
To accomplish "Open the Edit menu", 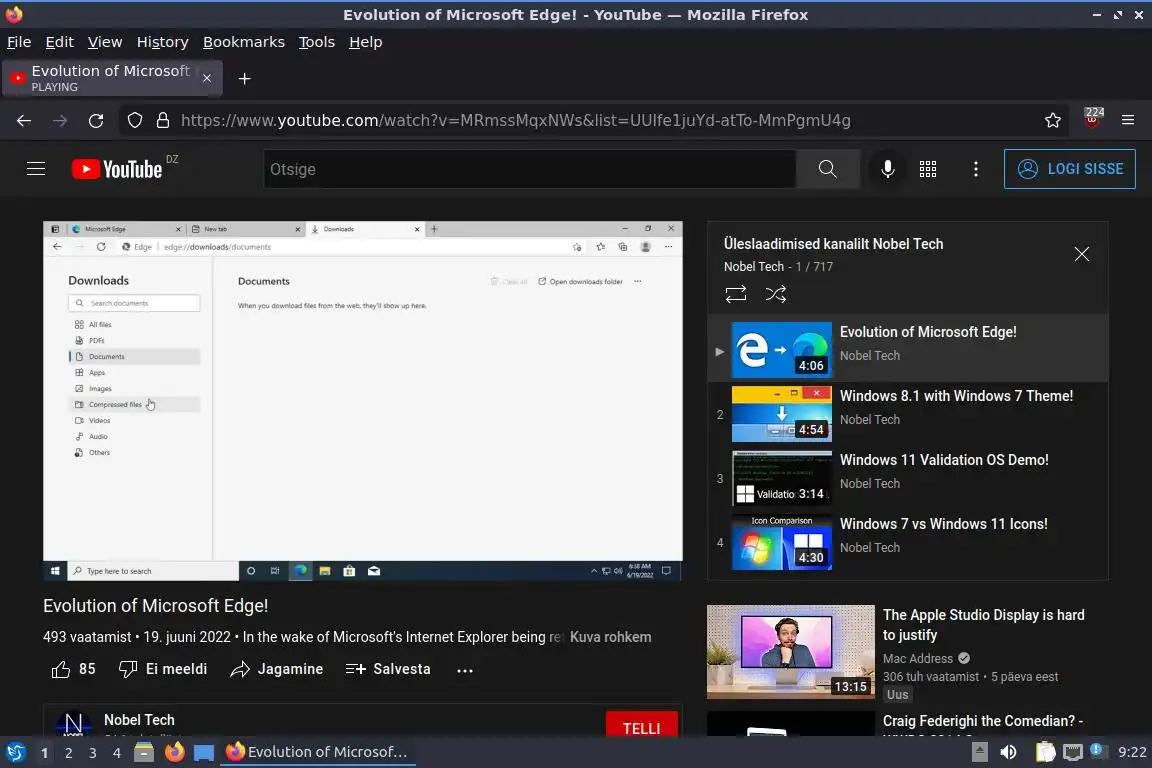I will coord(60,43).
